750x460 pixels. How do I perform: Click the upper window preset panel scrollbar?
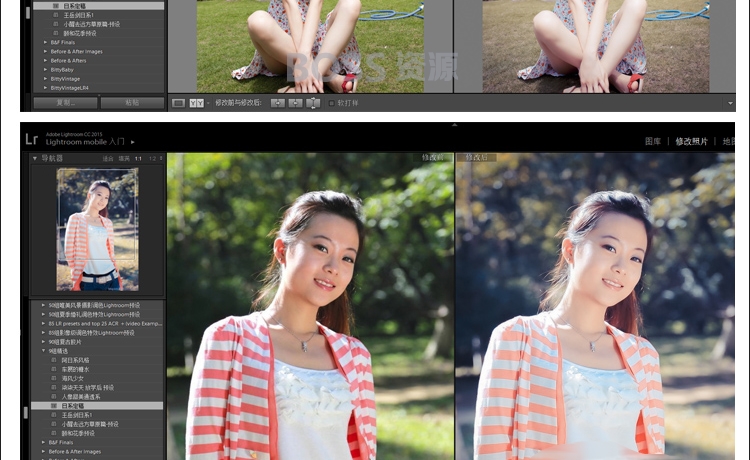click(28, 12)
